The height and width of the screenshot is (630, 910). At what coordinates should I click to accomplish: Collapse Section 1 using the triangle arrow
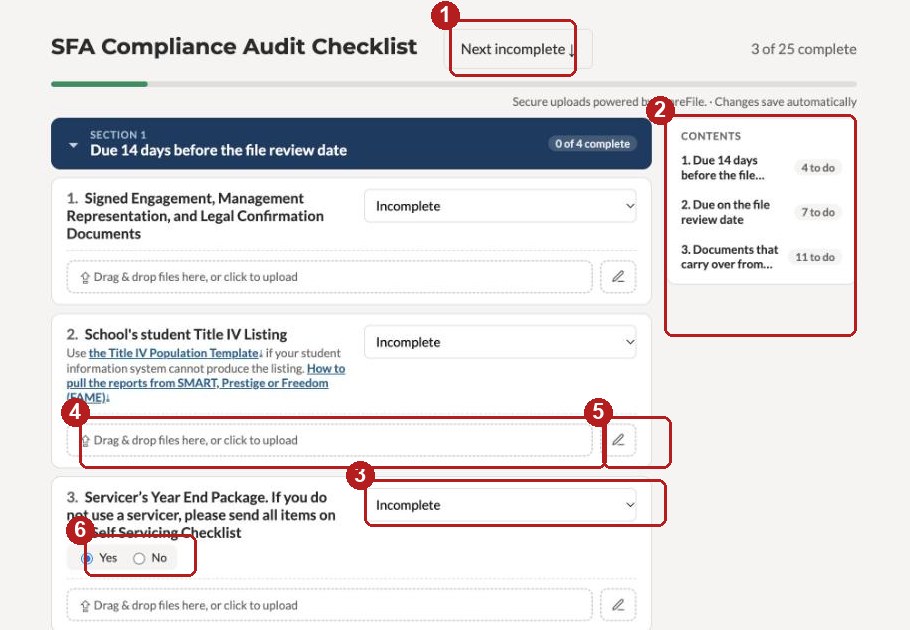pos(73,145)
